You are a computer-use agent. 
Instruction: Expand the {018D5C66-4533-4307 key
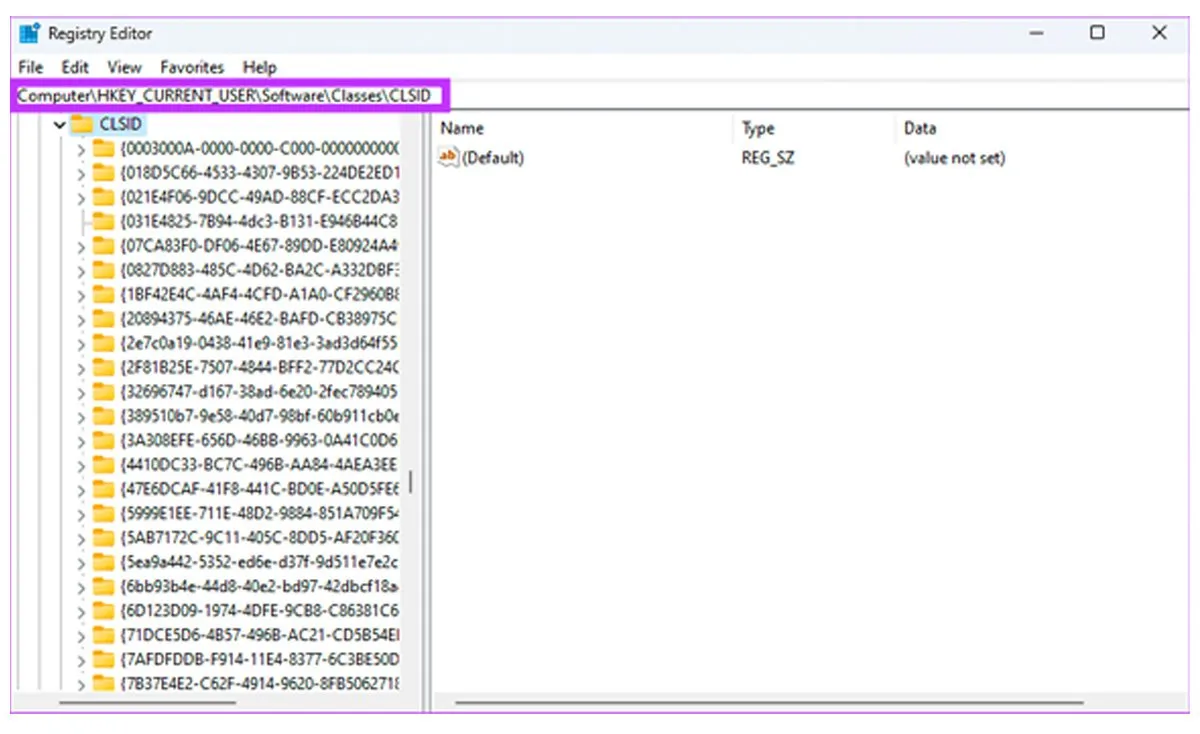81,173
